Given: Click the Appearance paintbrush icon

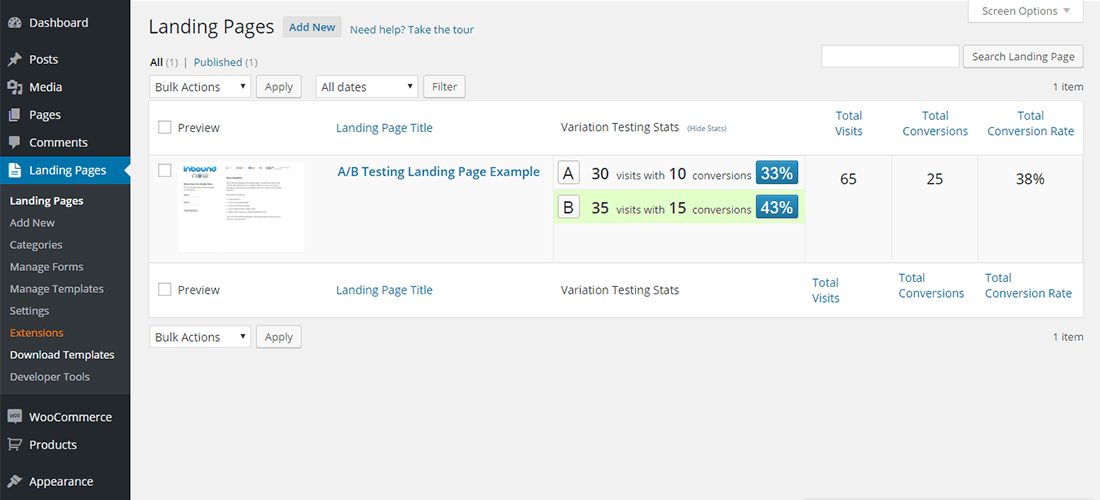Looking at the screenshot, I should pyautogui.click(x=15, y=481).
